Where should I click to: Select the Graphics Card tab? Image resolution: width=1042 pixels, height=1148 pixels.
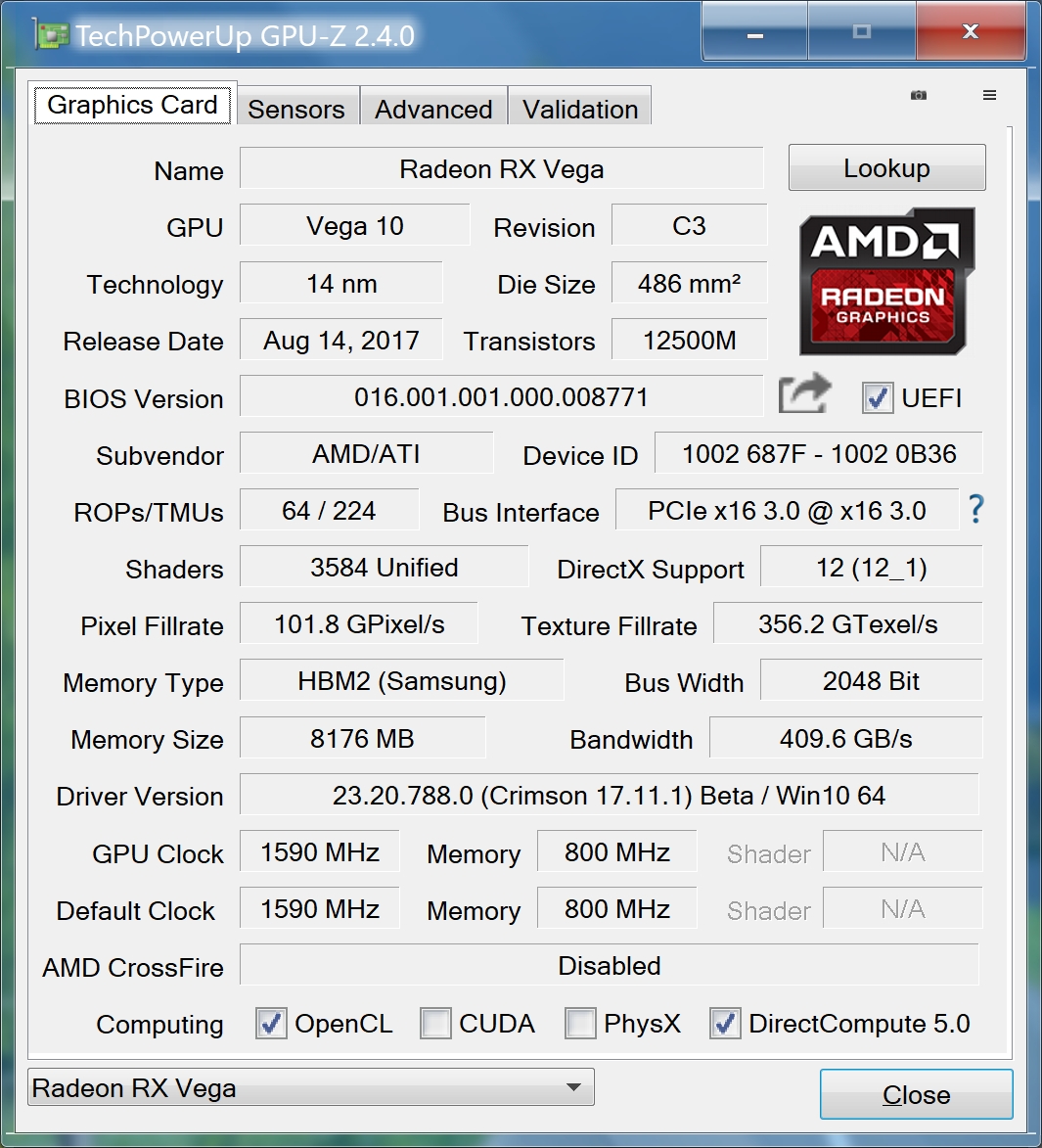click(132, 105)
